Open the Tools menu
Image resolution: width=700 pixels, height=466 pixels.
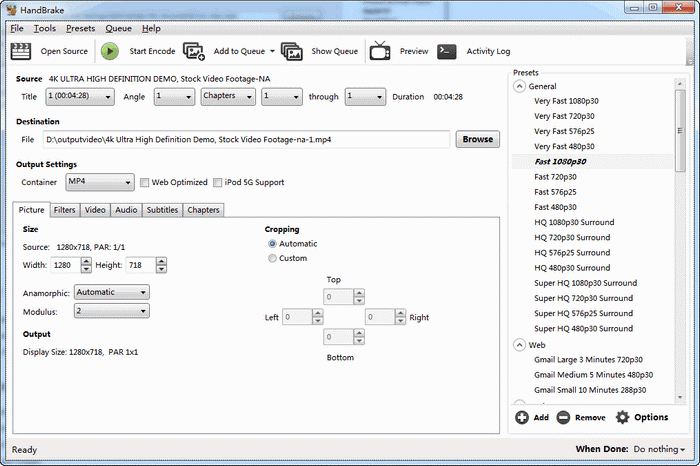tap(45, 29)
